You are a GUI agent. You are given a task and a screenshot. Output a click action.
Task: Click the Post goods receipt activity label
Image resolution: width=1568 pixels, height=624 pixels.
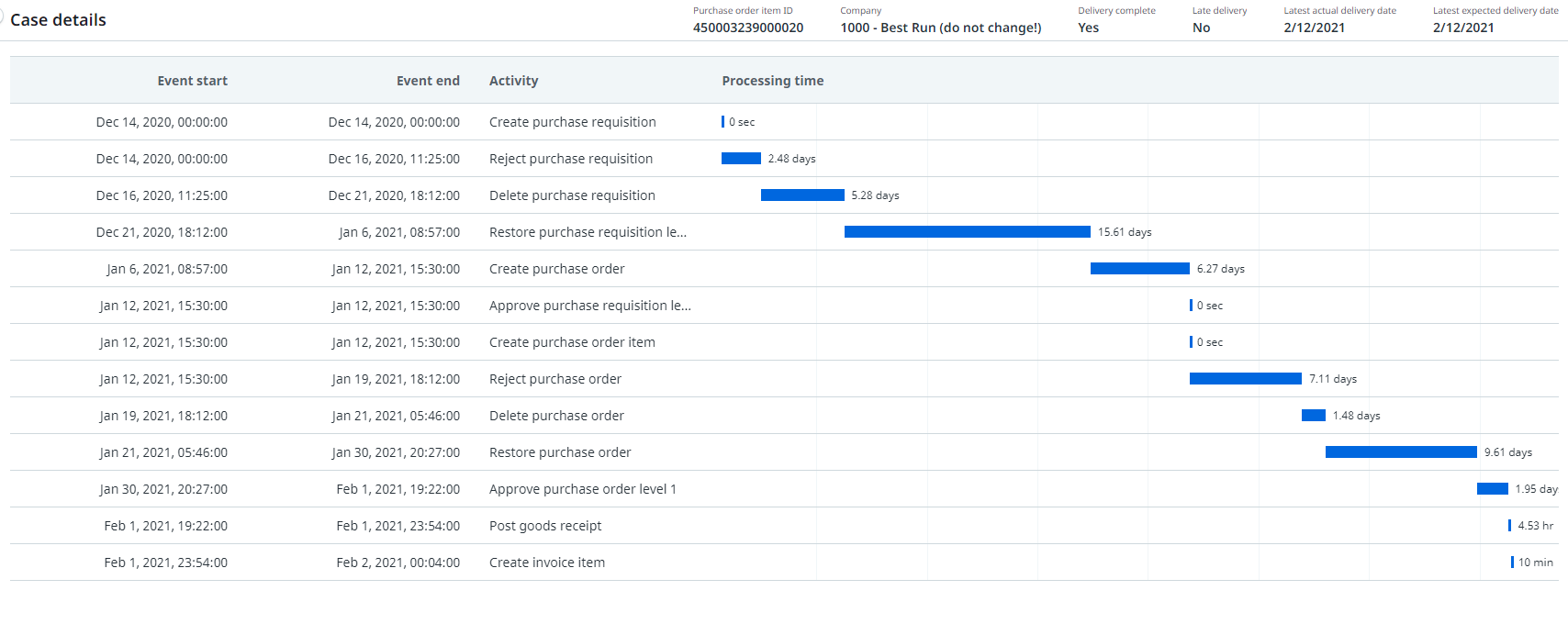pyautogui.click(x=545, y=525)
